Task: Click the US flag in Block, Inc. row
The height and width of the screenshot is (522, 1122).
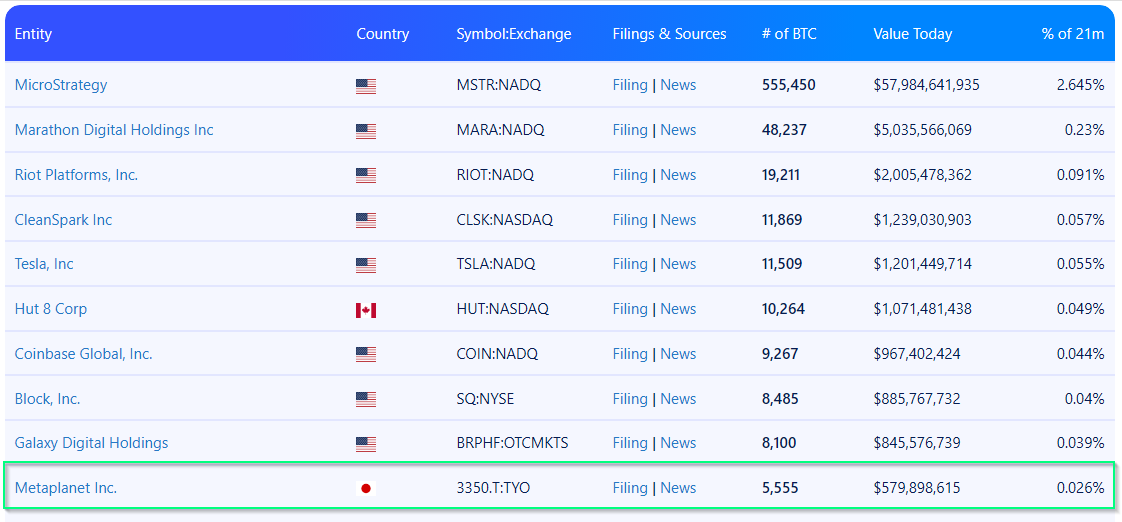Action: pyautogui.click(x=366, y=399)
